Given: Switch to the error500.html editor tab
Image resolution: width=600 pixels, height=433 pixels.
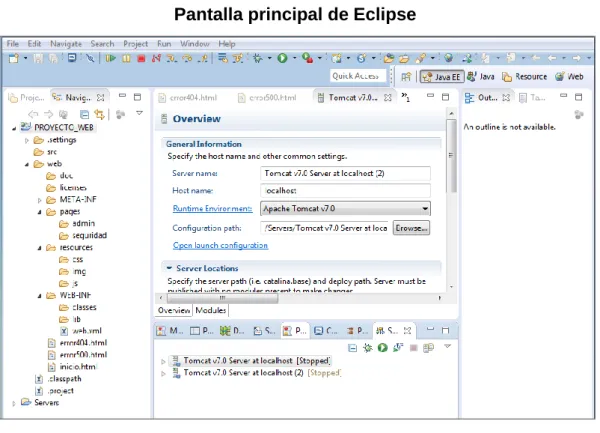Looking at the screenshot, I should (x=267, y=98).
